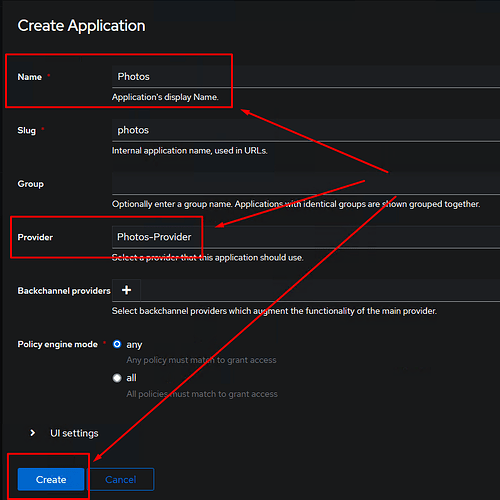The image size is (500, 500).
Task: Click the Slug field label
Action: coord(27,130)
